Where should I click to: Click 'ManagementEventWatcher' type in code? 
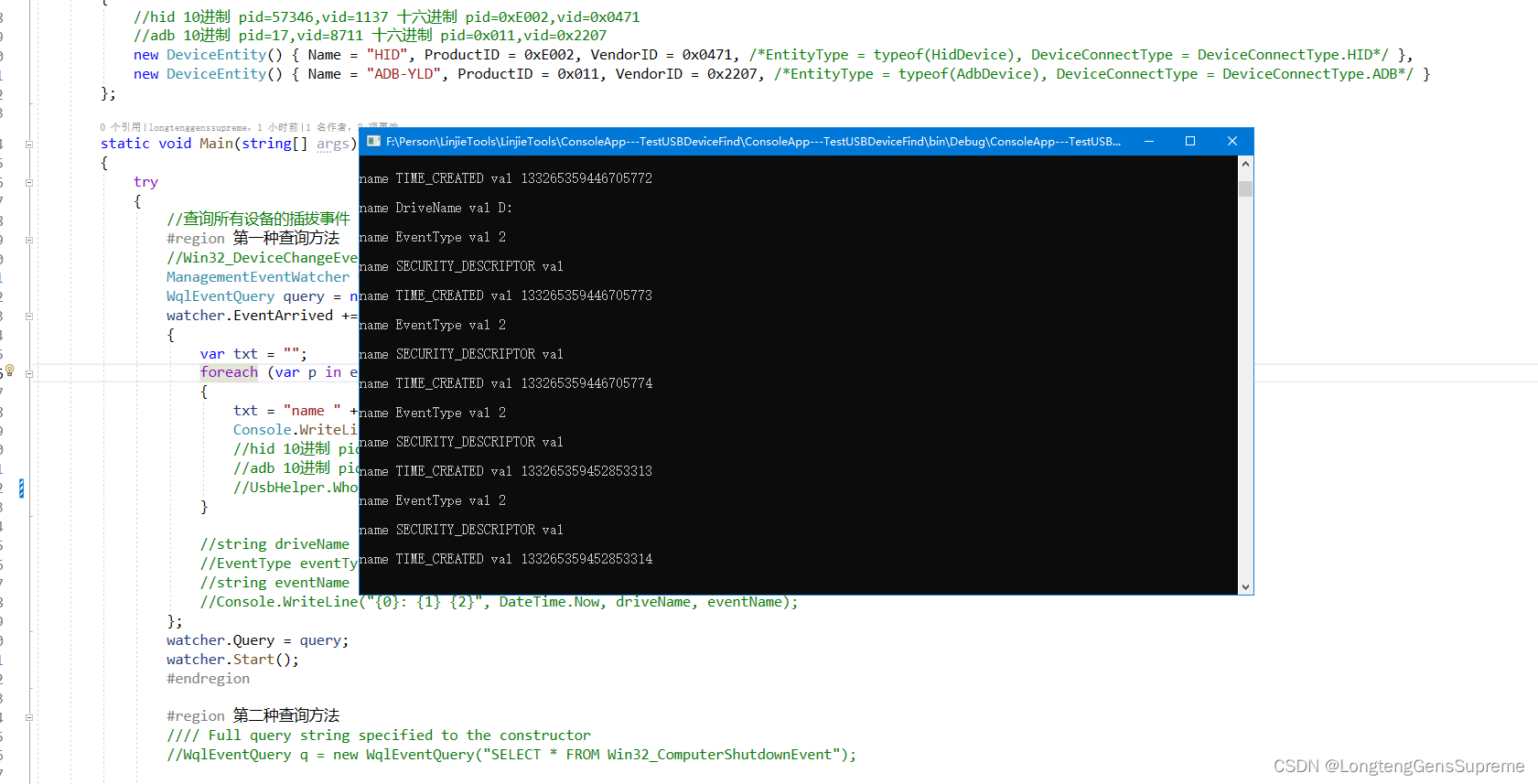click(258, 276)
